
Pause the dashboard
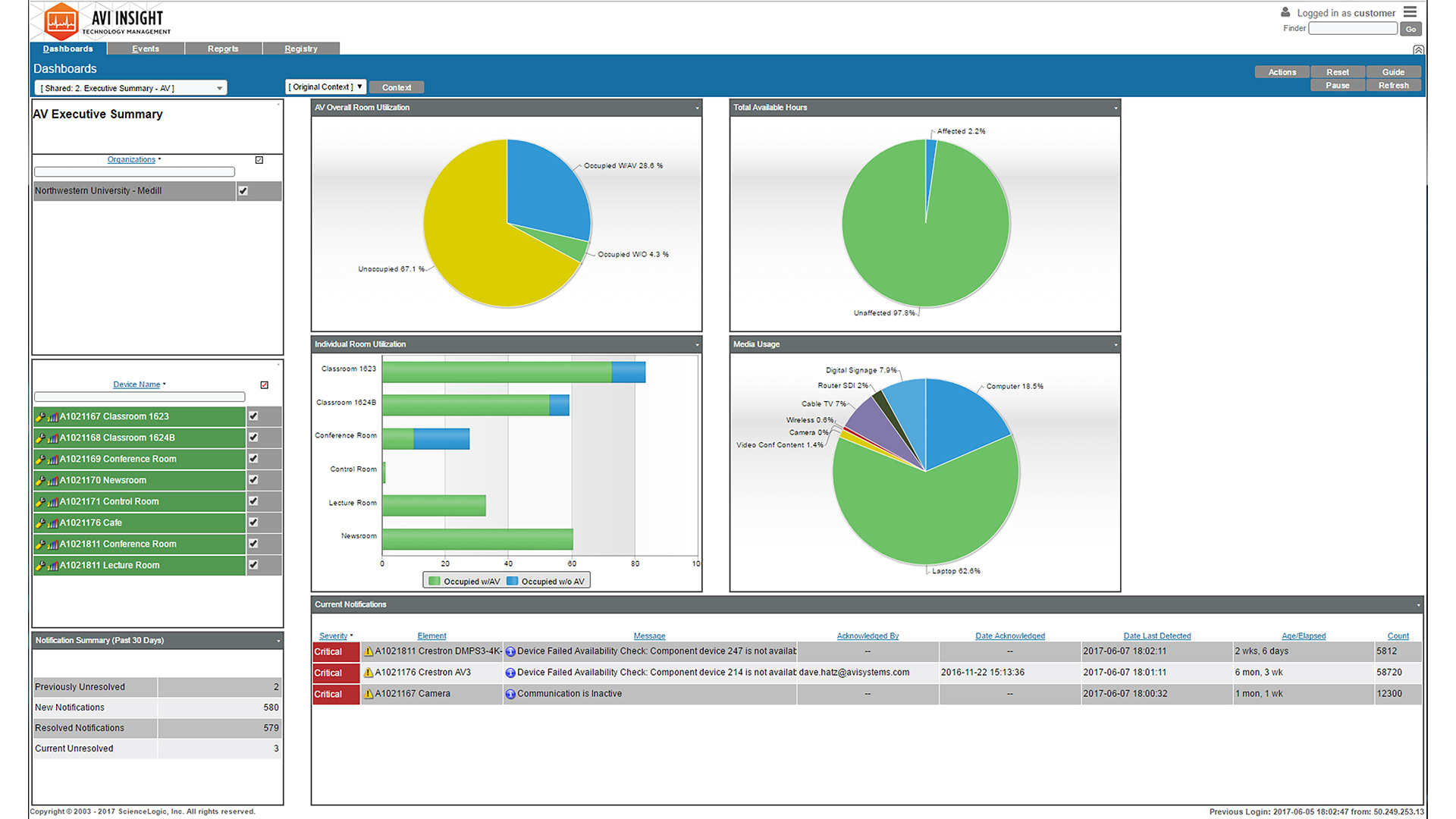point(1338,85)
